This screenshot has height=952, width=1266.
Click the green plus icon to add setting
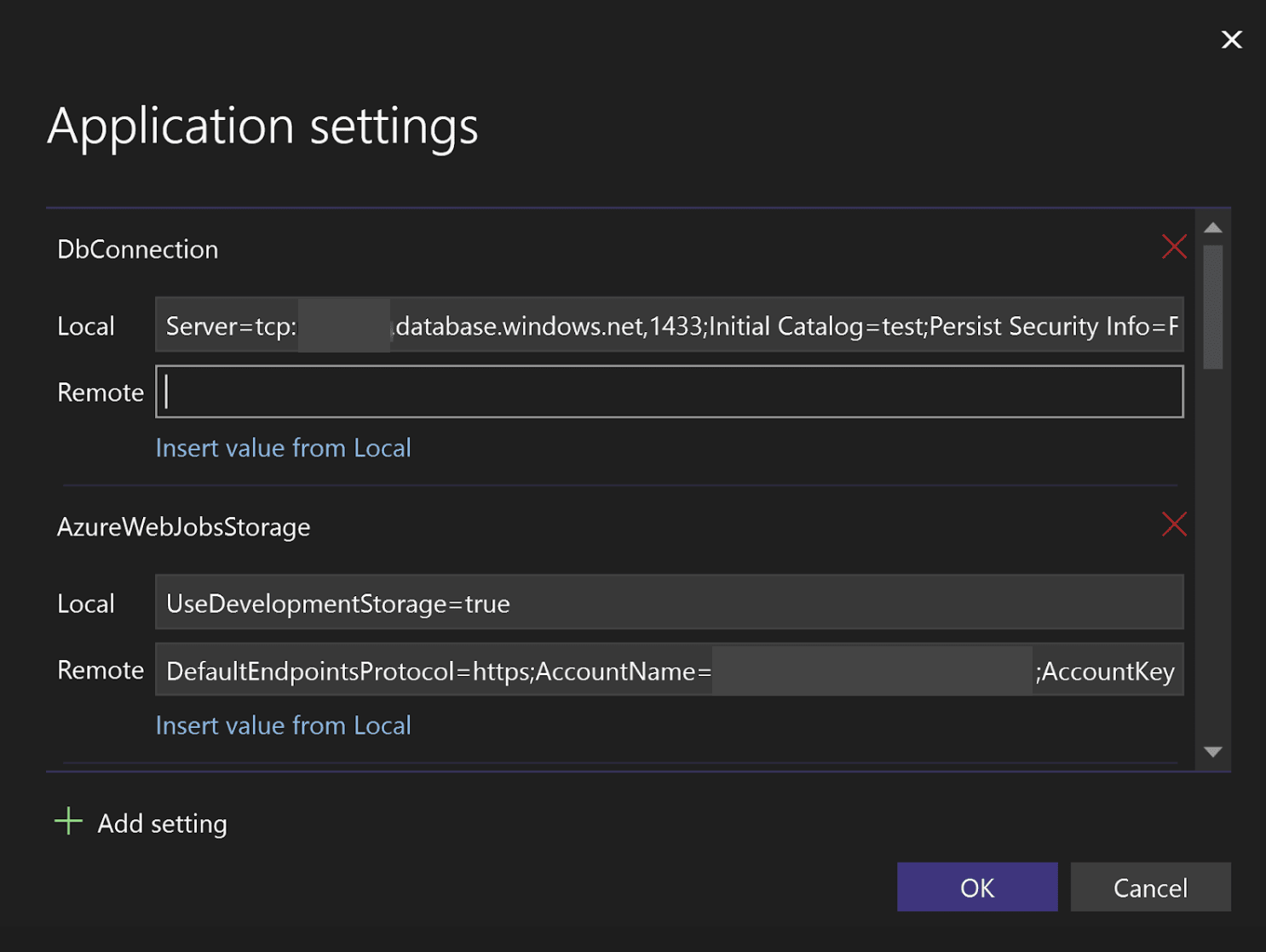click(x=68, y=822)
